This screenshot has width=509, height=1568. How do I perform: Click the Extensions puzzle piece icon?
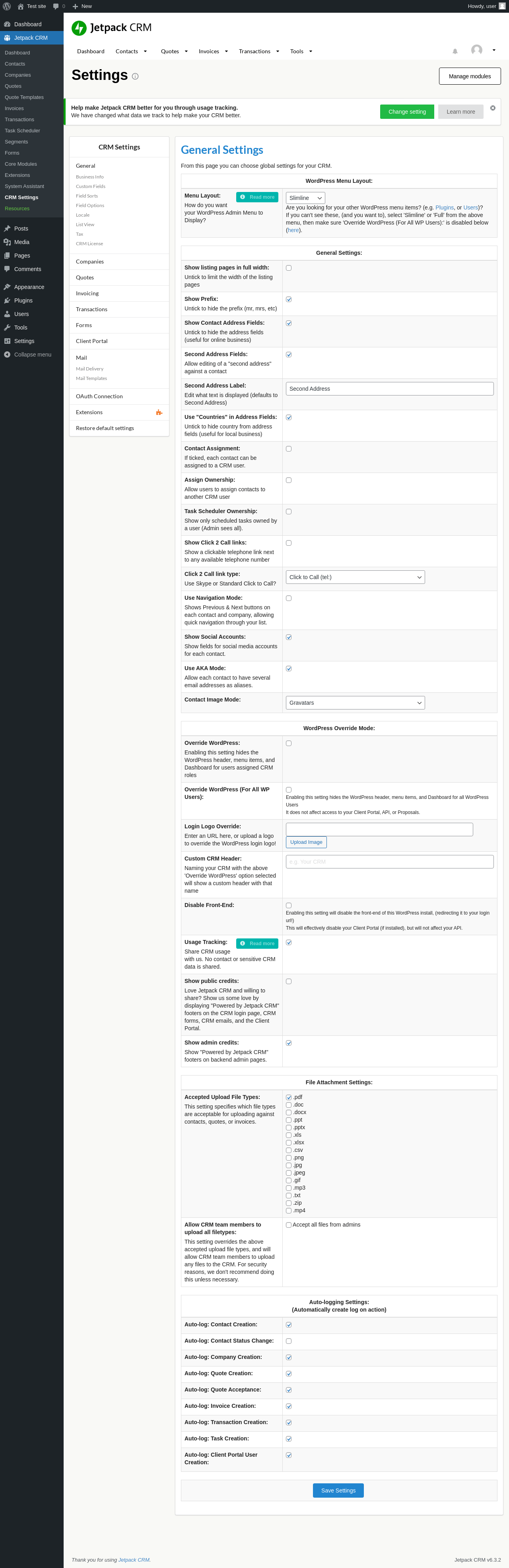coord(159,413)
